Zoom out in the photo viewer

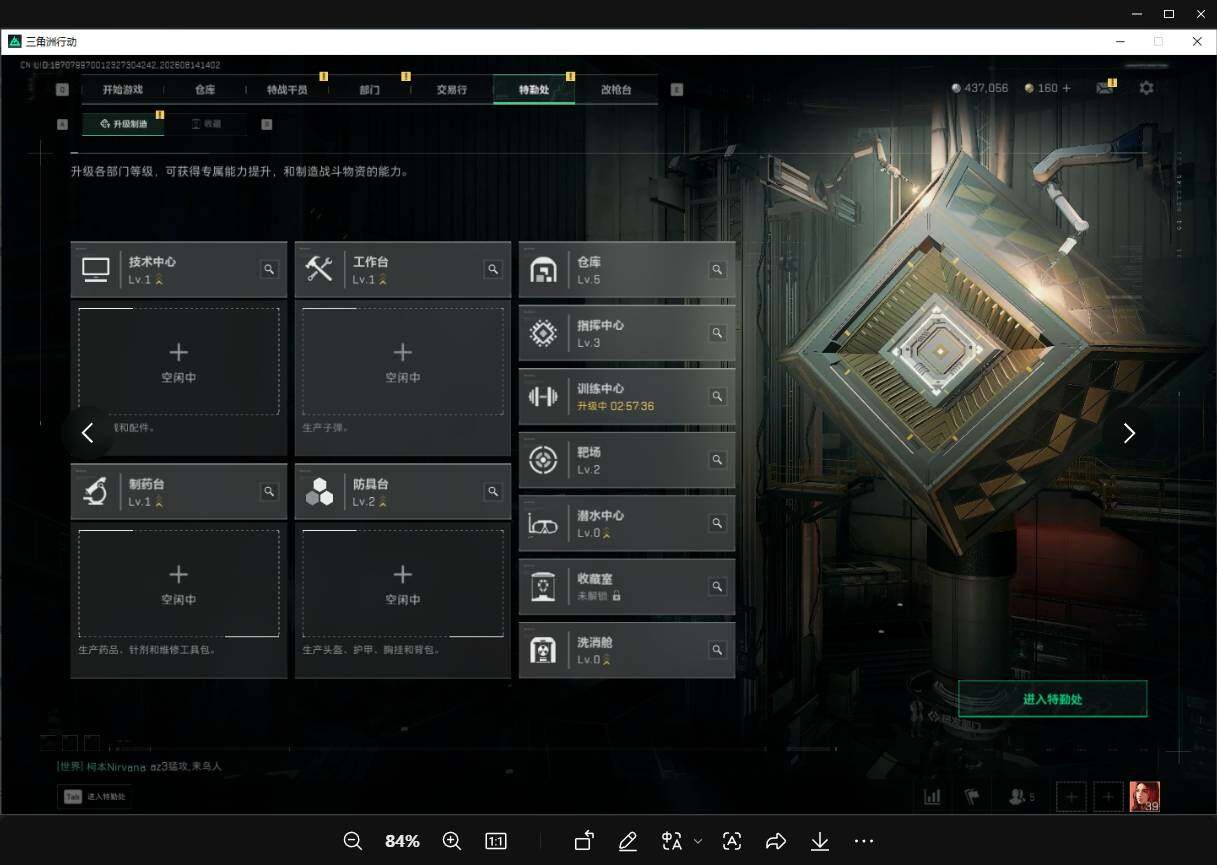tap(353, 841)
